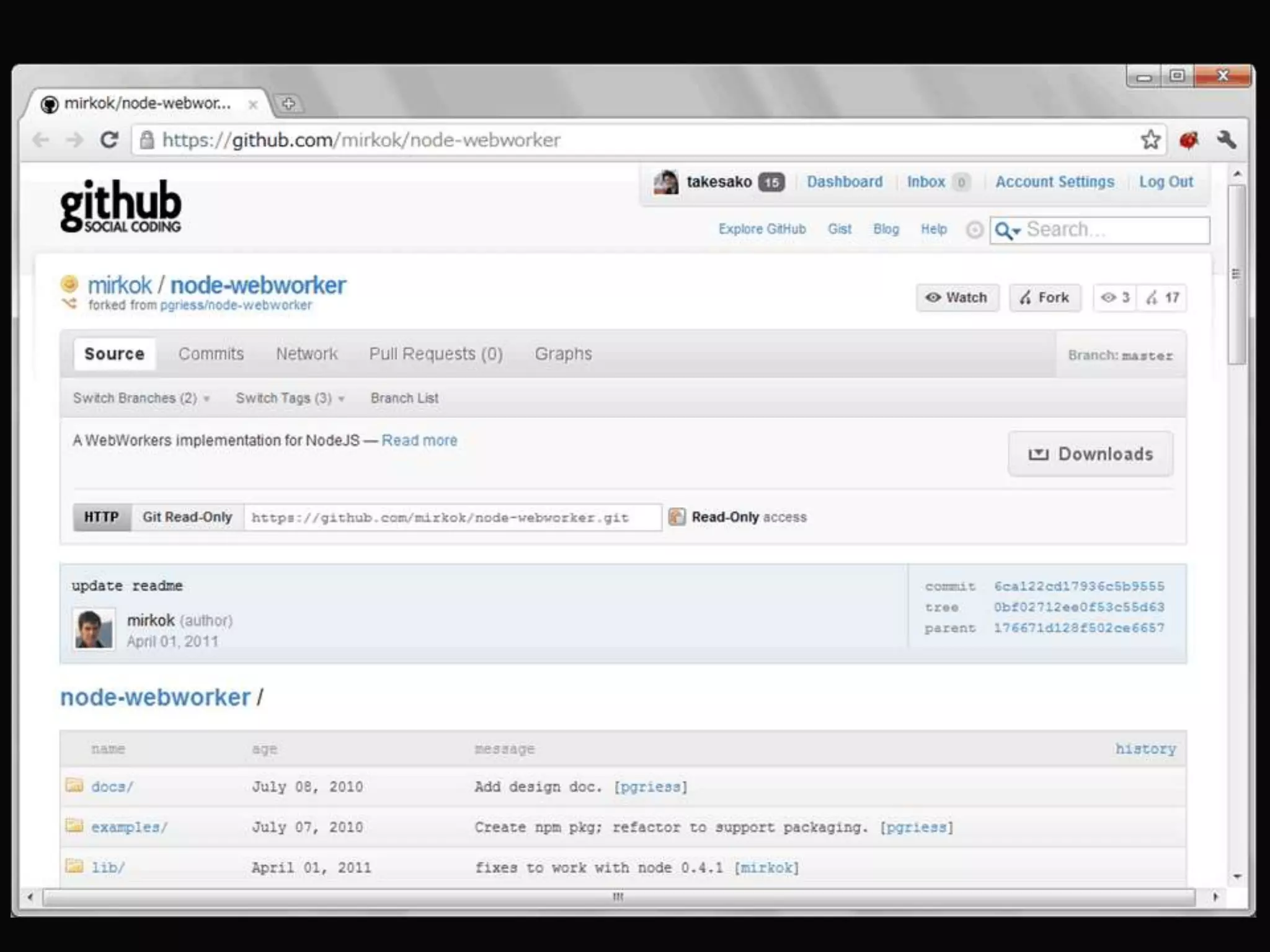1270x952 pixels.
Task: Open the Network tab
Action: click(306, 354)
